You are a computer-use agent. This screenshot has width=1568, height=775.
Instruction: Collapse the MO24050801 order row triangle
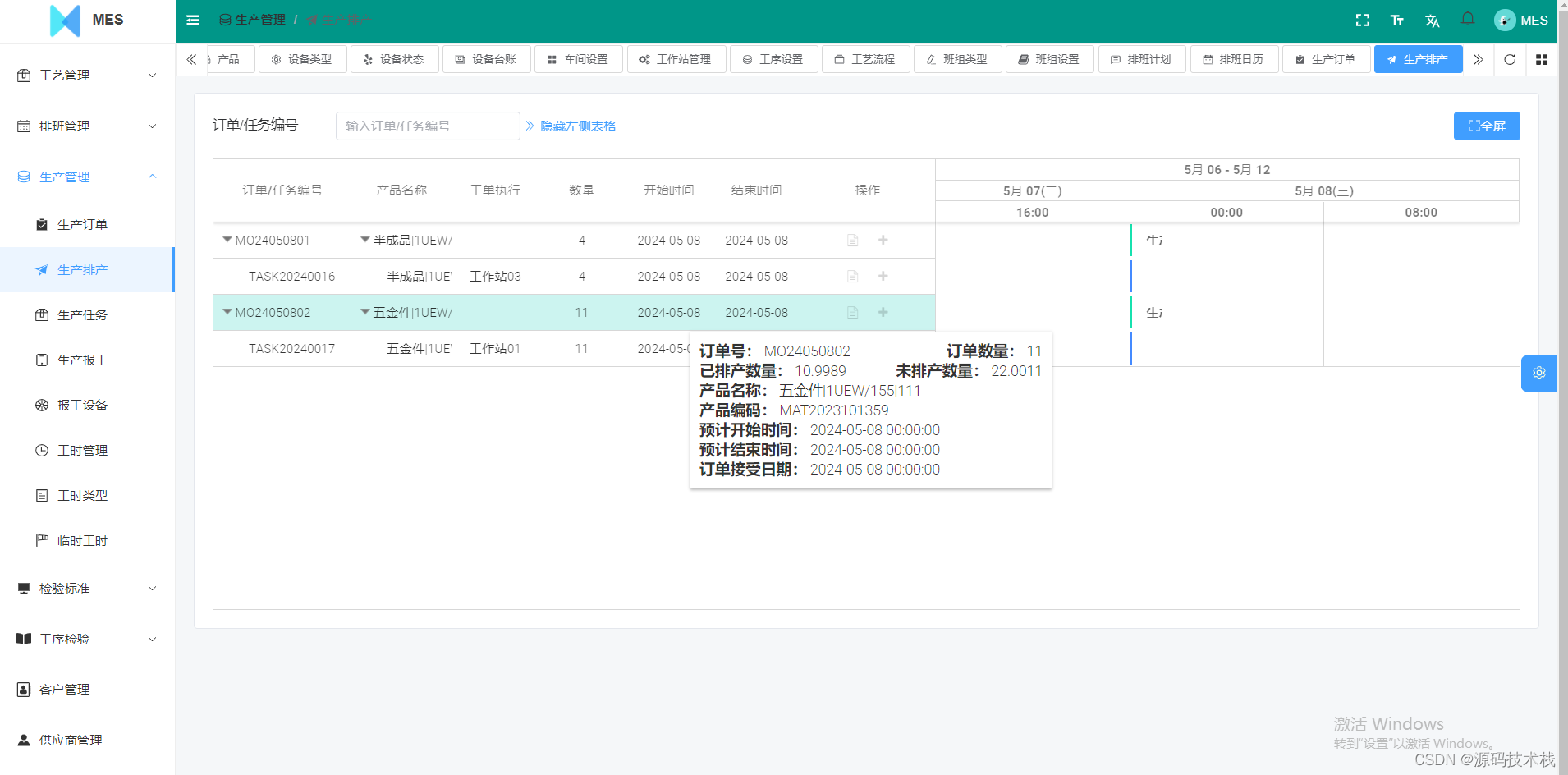(227, 240)
